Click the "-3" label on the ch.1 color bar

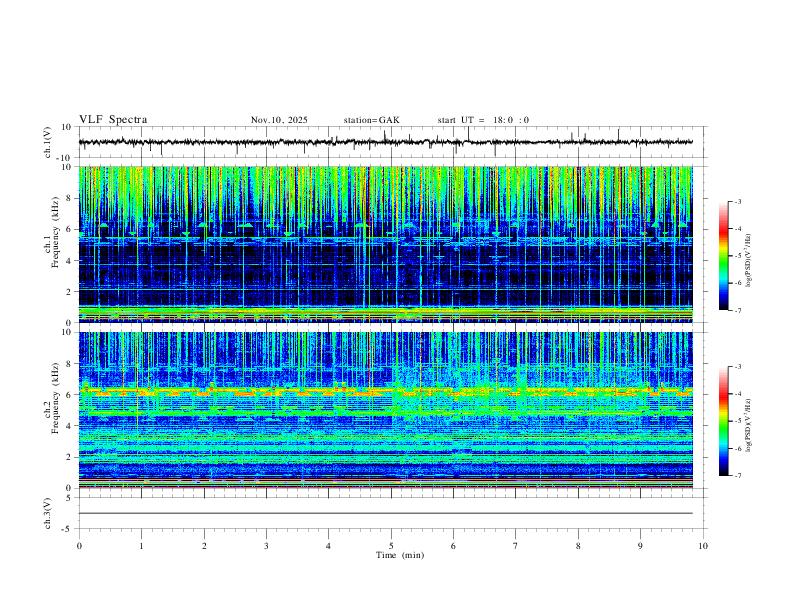pos(737,201)
